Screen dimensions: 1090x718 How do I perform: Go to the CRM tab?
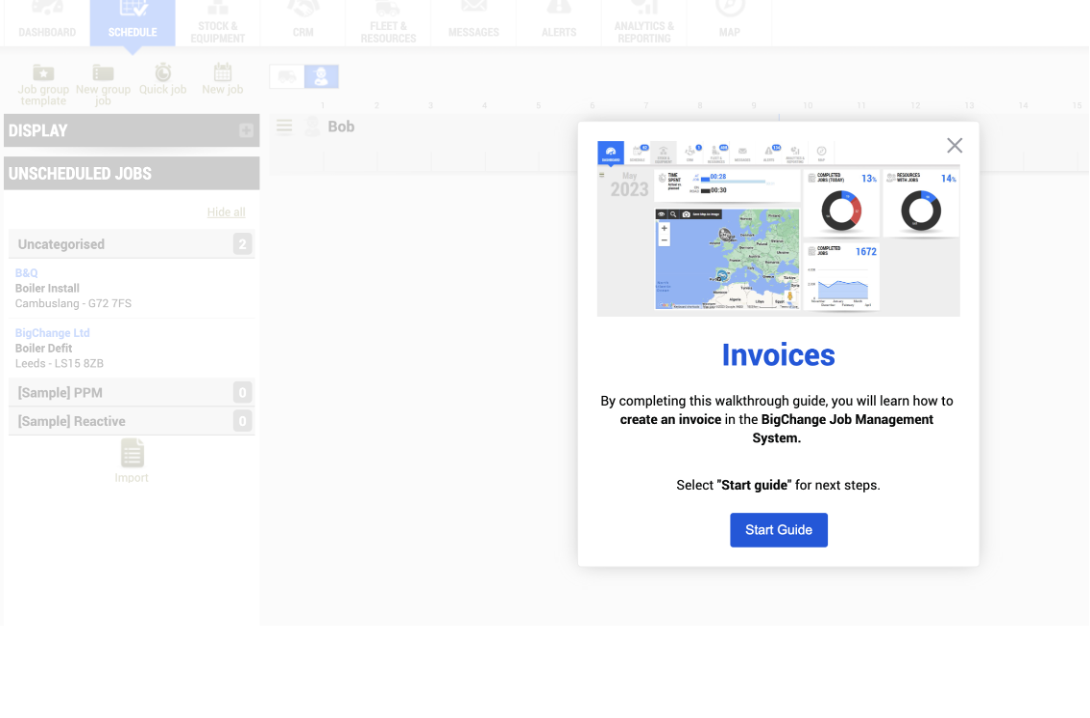[x=303, y=23]
